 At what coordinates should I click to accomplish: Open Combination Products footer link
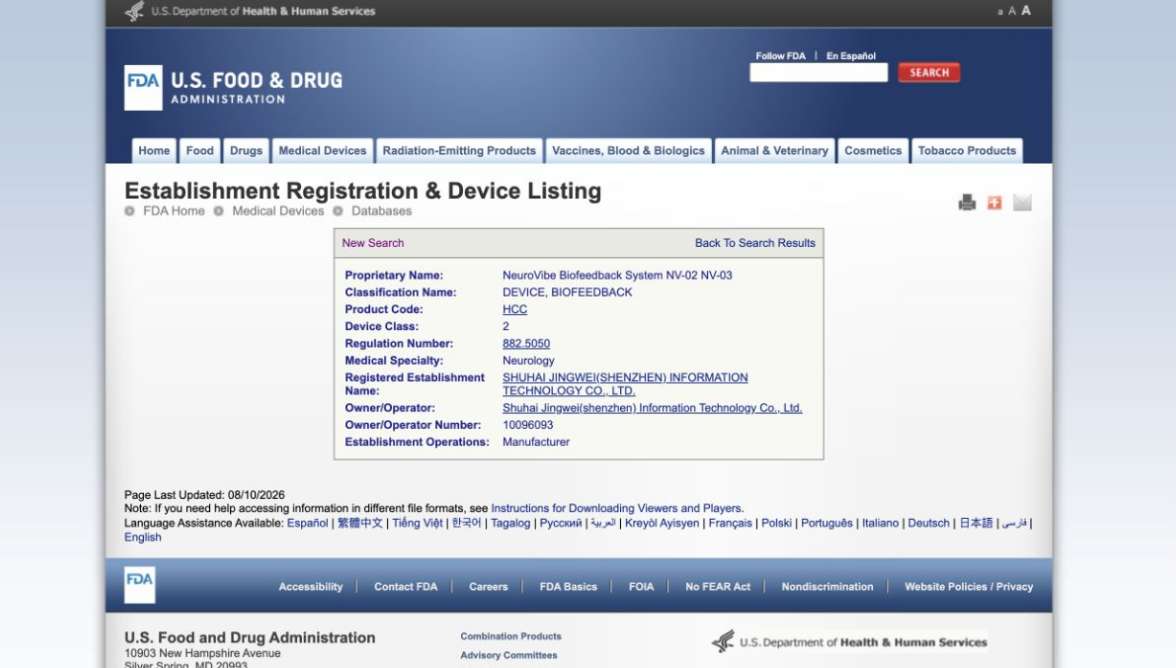click(511, 637)
